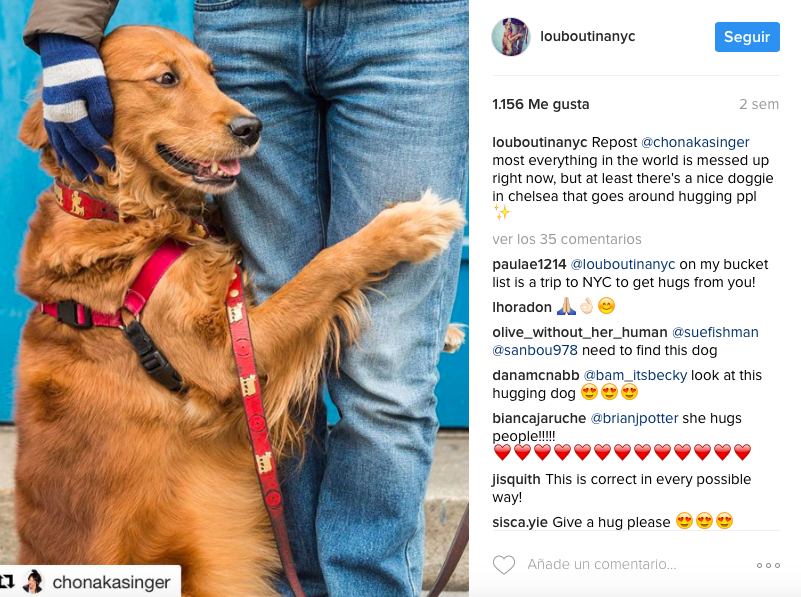The height and width of the screenshot is (597, 801).
Task: Open the louboutinanyc username in header
Action: coord(587,36)
